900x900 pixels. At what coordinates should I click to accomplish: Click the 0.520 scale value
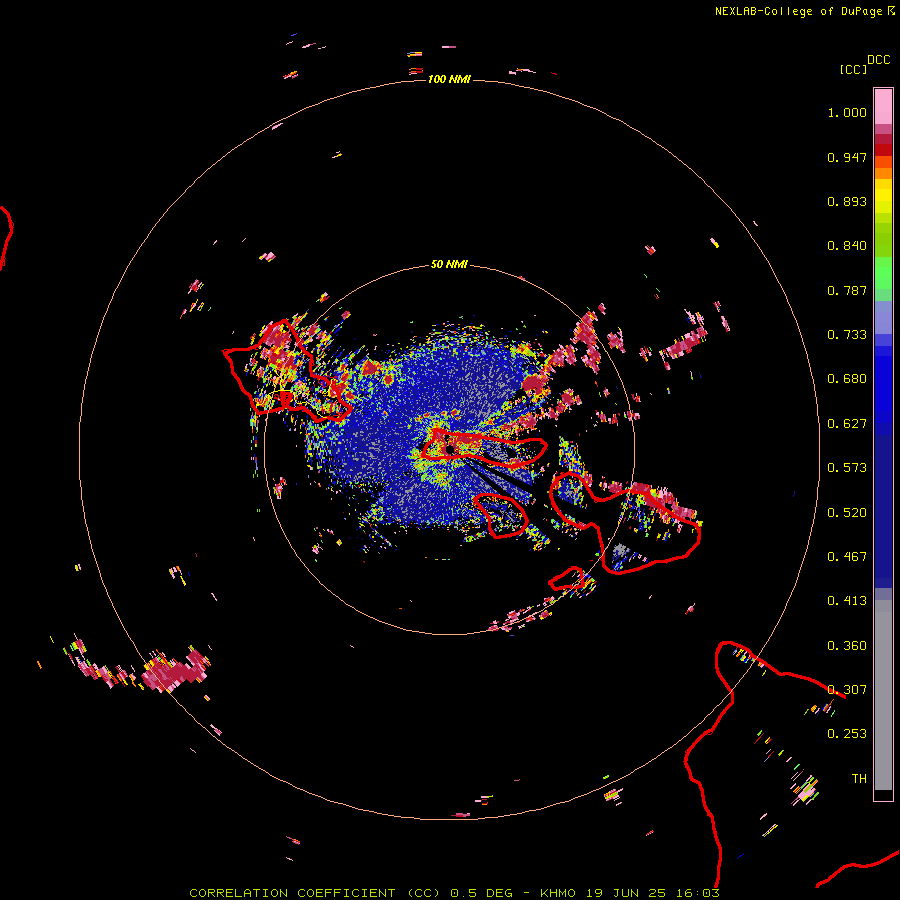pyautogui.click(x=847, y=513)
